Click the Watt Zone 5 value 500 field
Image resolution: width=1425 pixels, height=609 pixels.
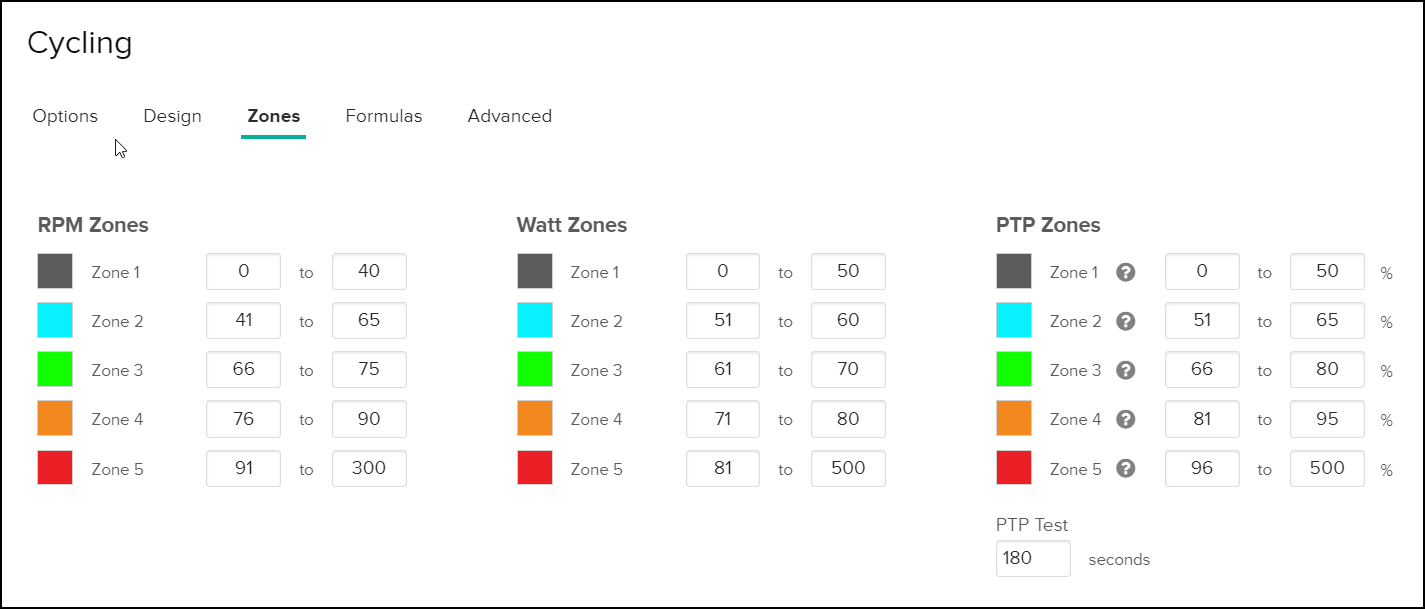(x=848, y=468)
